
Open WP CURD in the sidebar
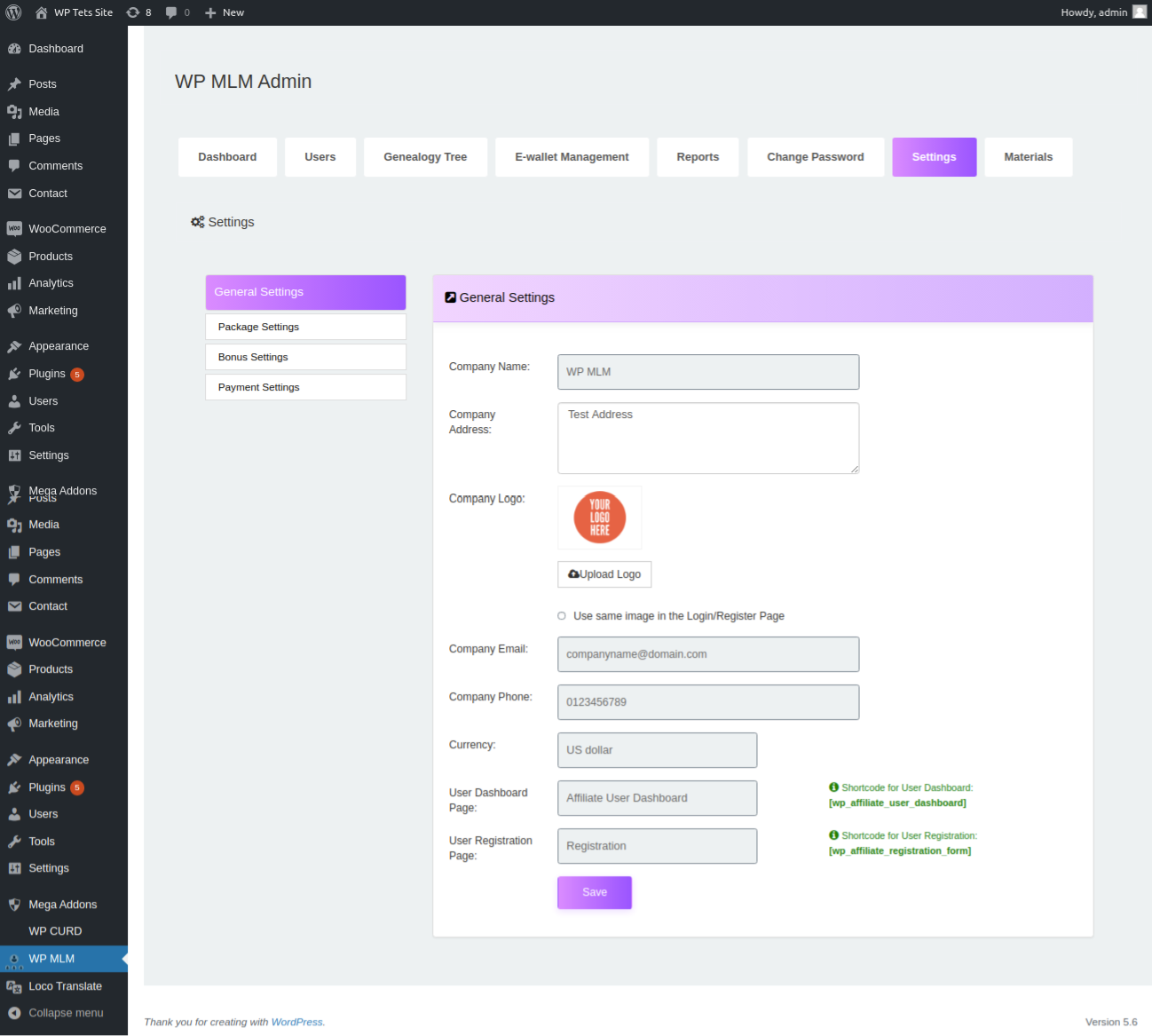click(x=55, y=931)
